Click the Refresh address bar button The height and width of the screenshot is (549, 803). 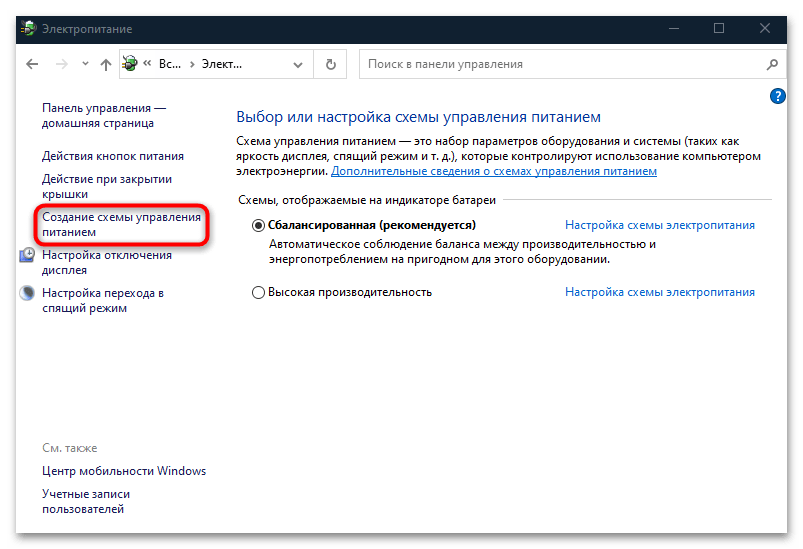point(331,65)
